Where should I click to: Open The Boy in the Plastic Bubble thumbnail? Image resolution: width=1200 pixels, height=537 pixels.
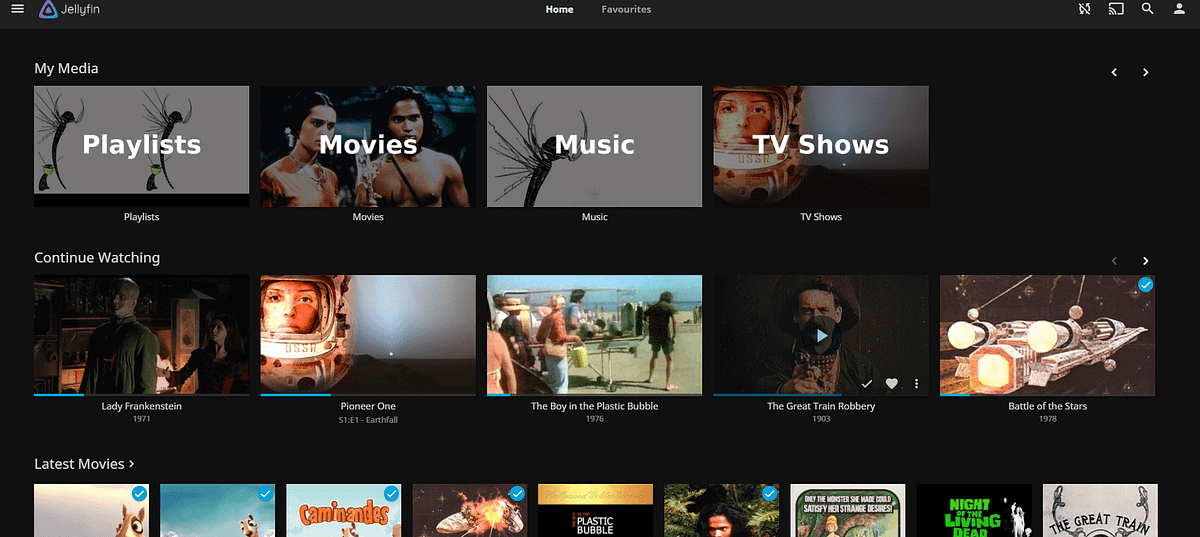[594, 335]
